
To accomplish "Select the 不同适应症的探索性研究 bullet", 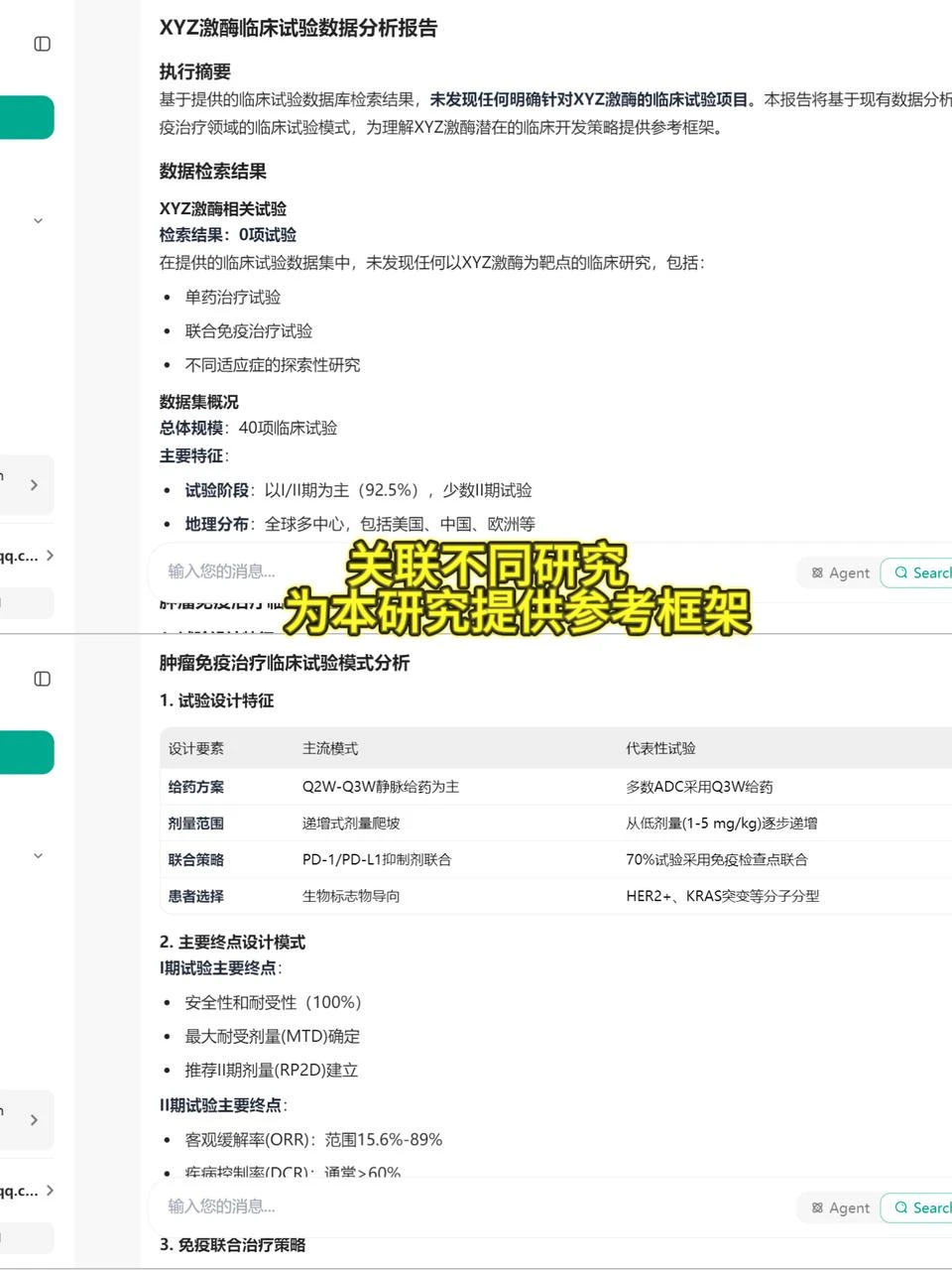I will pos(273,365).
